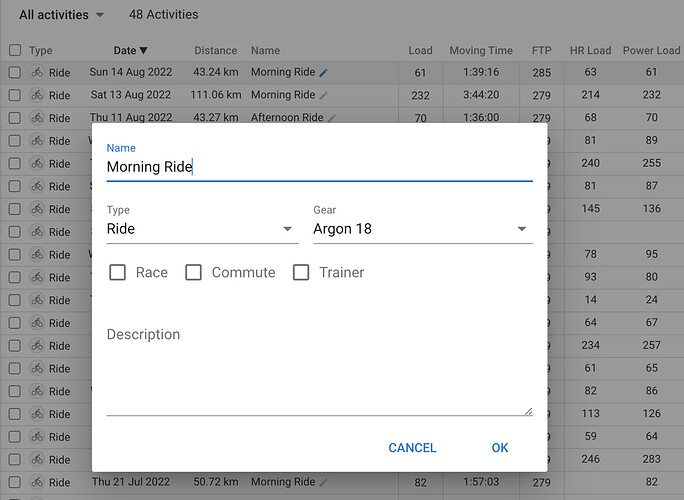Sort by Moving Time column header
The image size is (684, 500).
pyautogui.click(x=481, y=51)
